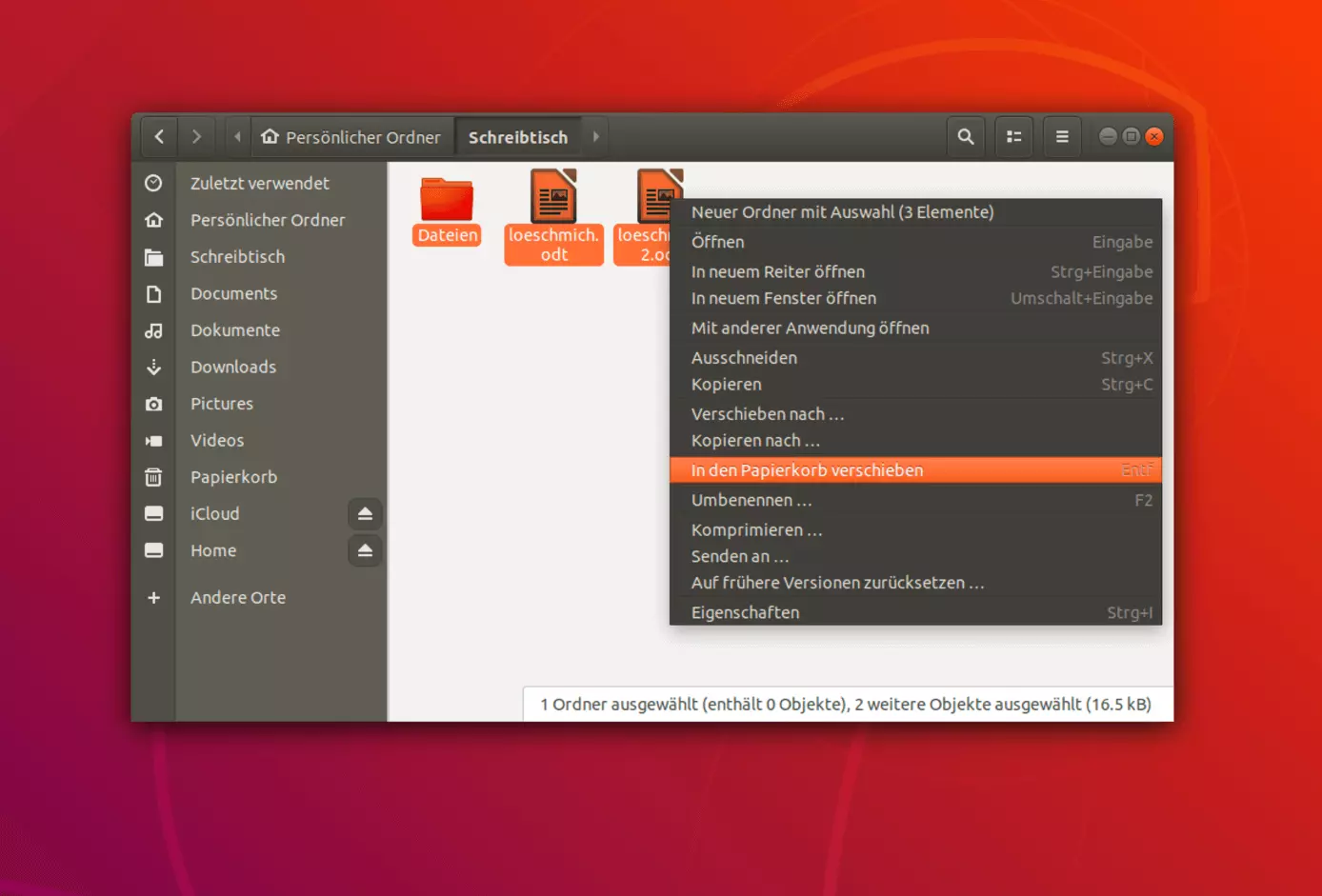Image resolution: width=1322 pixels, height=896 pixels.
Task: Choose Mit anderer Anwendung öffnen
Action: [915, 328]
